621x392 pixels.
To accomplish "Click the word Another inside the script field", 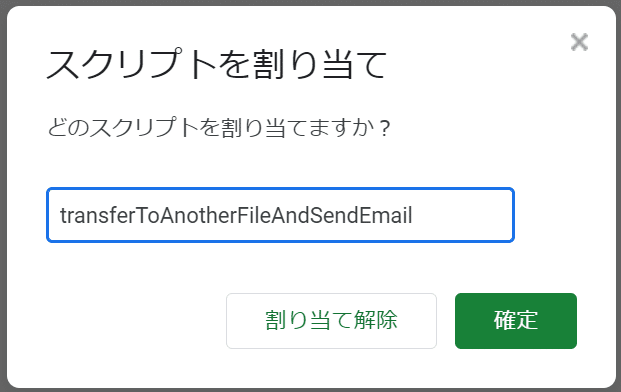I will [x=200, y=215].
